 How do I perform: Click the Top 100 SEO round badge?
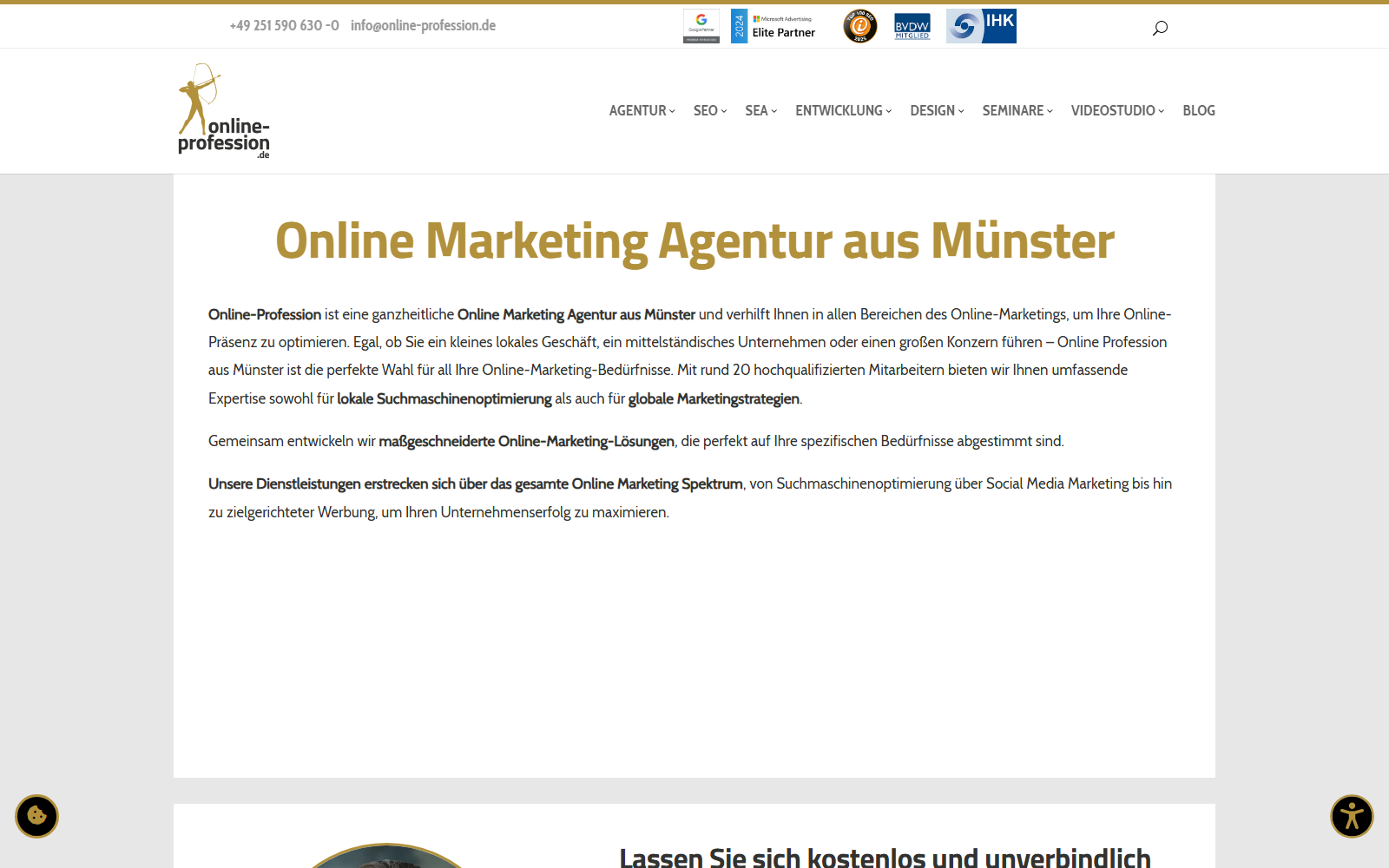click(860, 26)
